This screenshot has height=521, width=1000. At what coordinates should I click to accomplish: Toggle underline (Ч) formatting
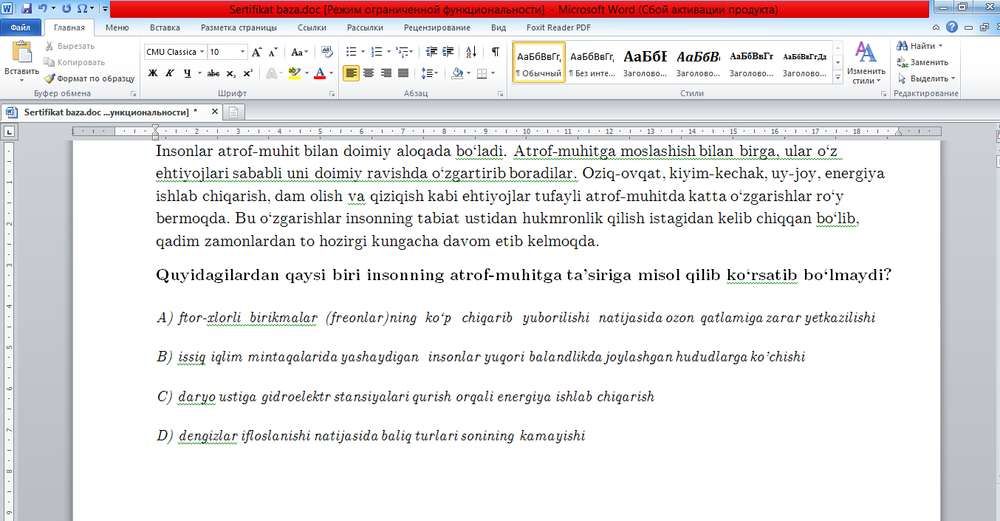(187, 73)
